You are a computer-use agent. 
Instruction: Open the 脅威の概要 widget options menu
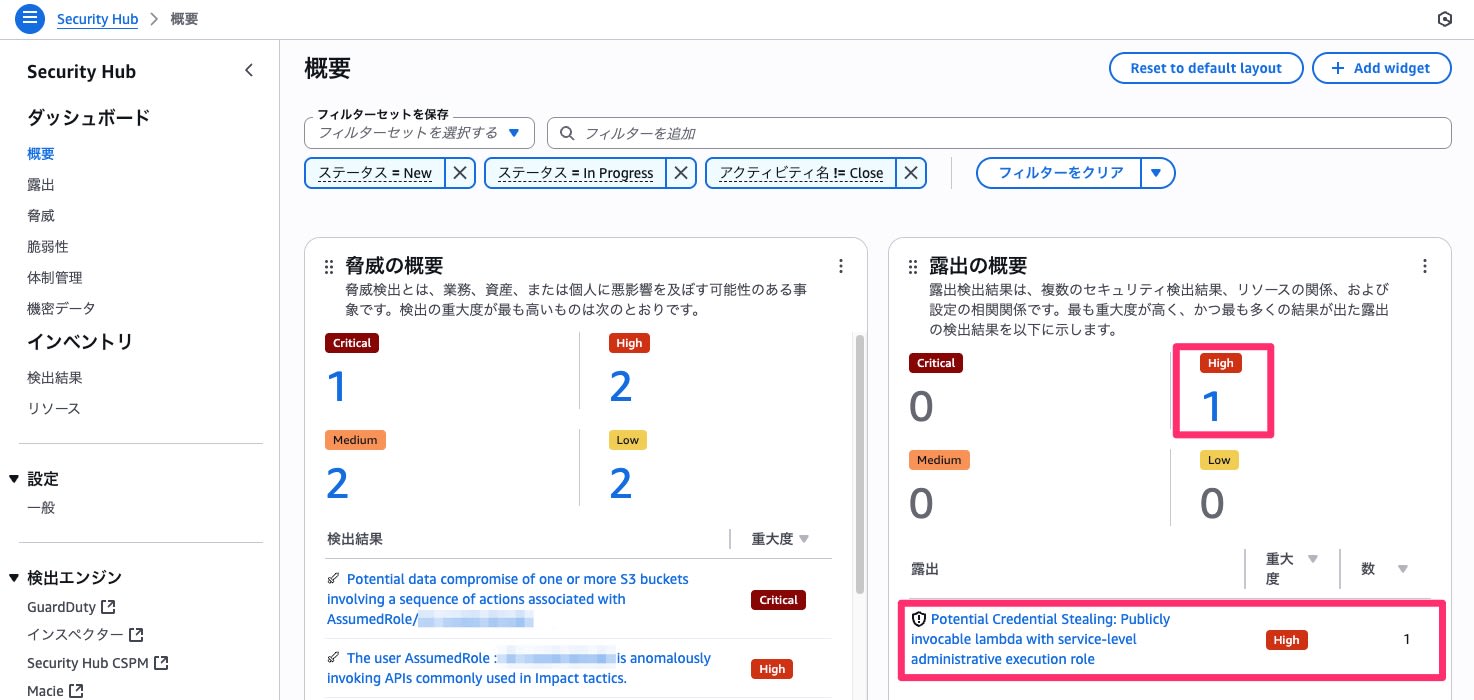coord(841,266)
